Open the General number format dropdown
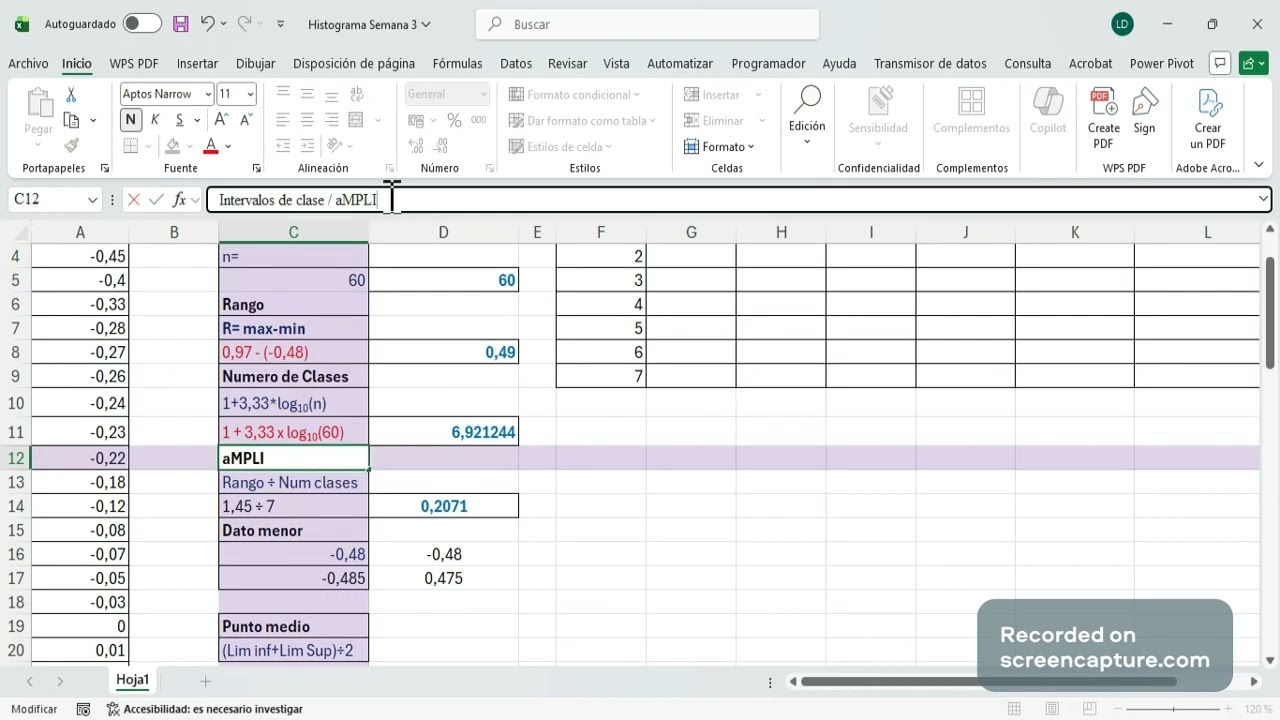This screenshot has width=1280, height=720. (484, 94)
